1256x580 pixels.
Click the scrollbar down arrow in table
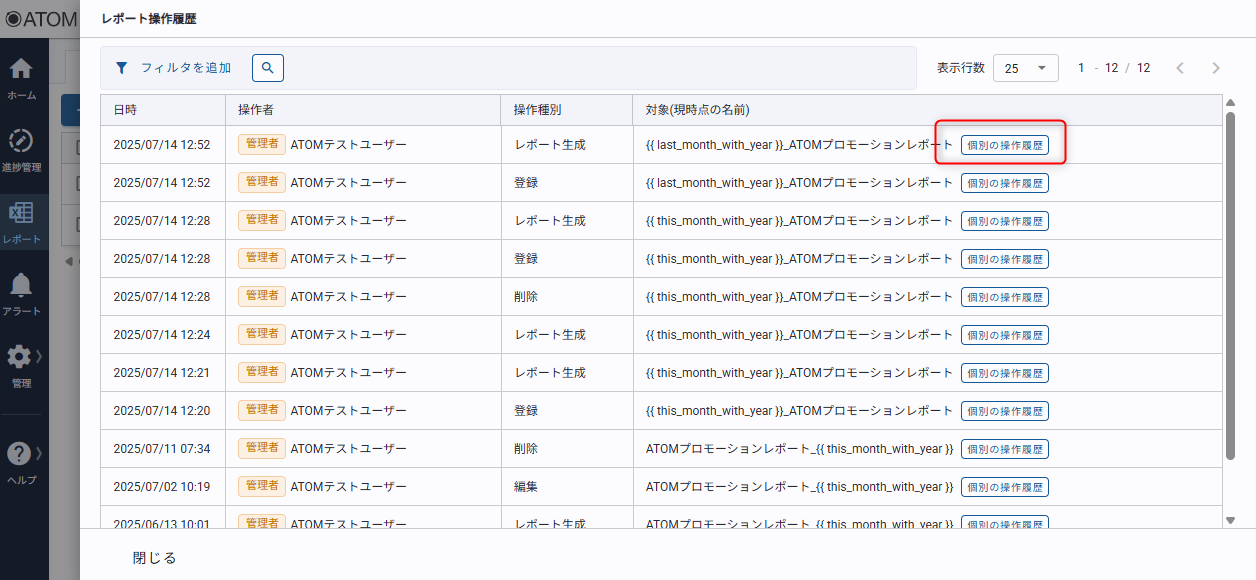(x=1230, y=520)
